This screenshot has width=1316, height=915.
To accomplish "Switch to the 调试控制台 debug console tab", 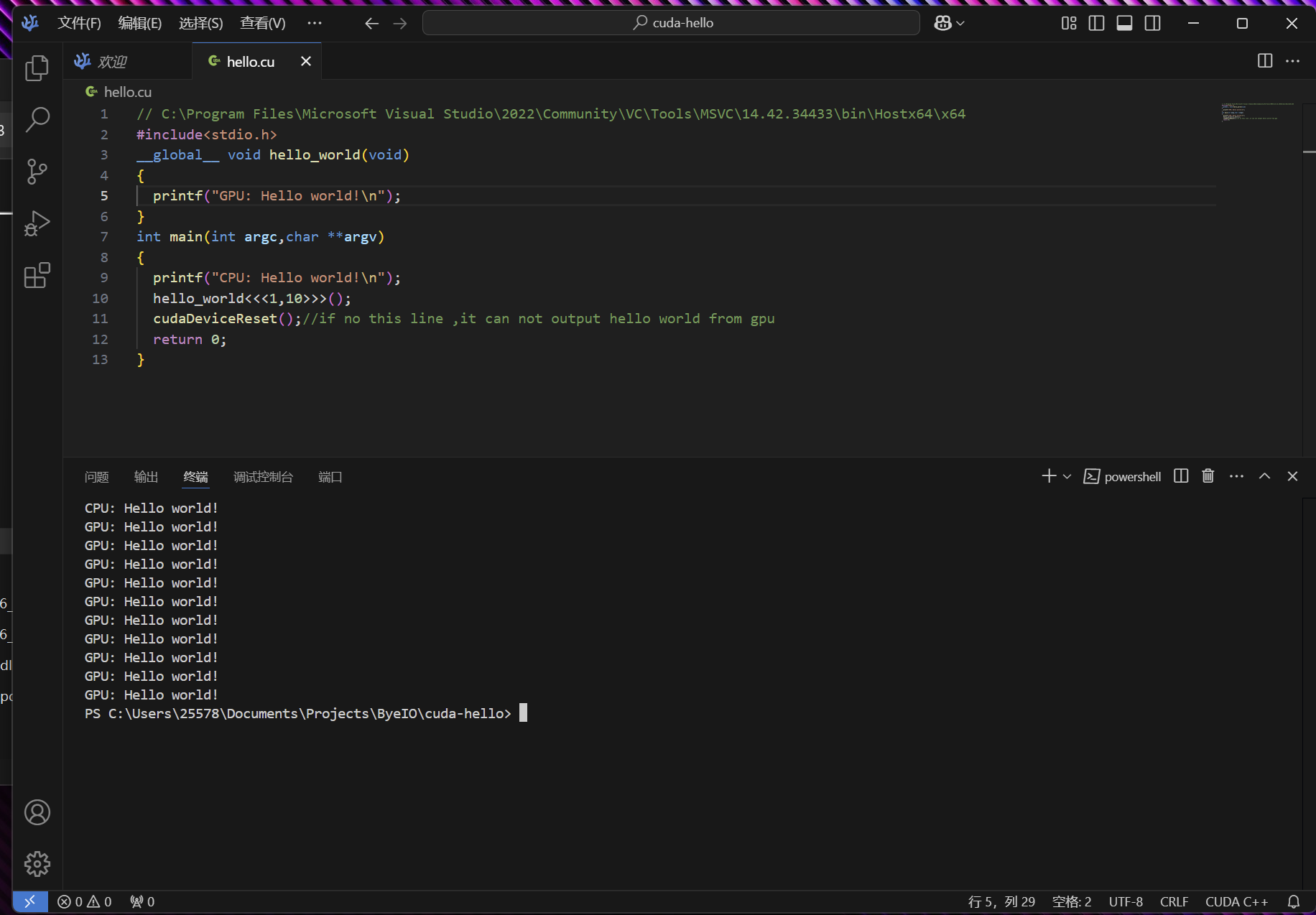I will pos(263,477).
